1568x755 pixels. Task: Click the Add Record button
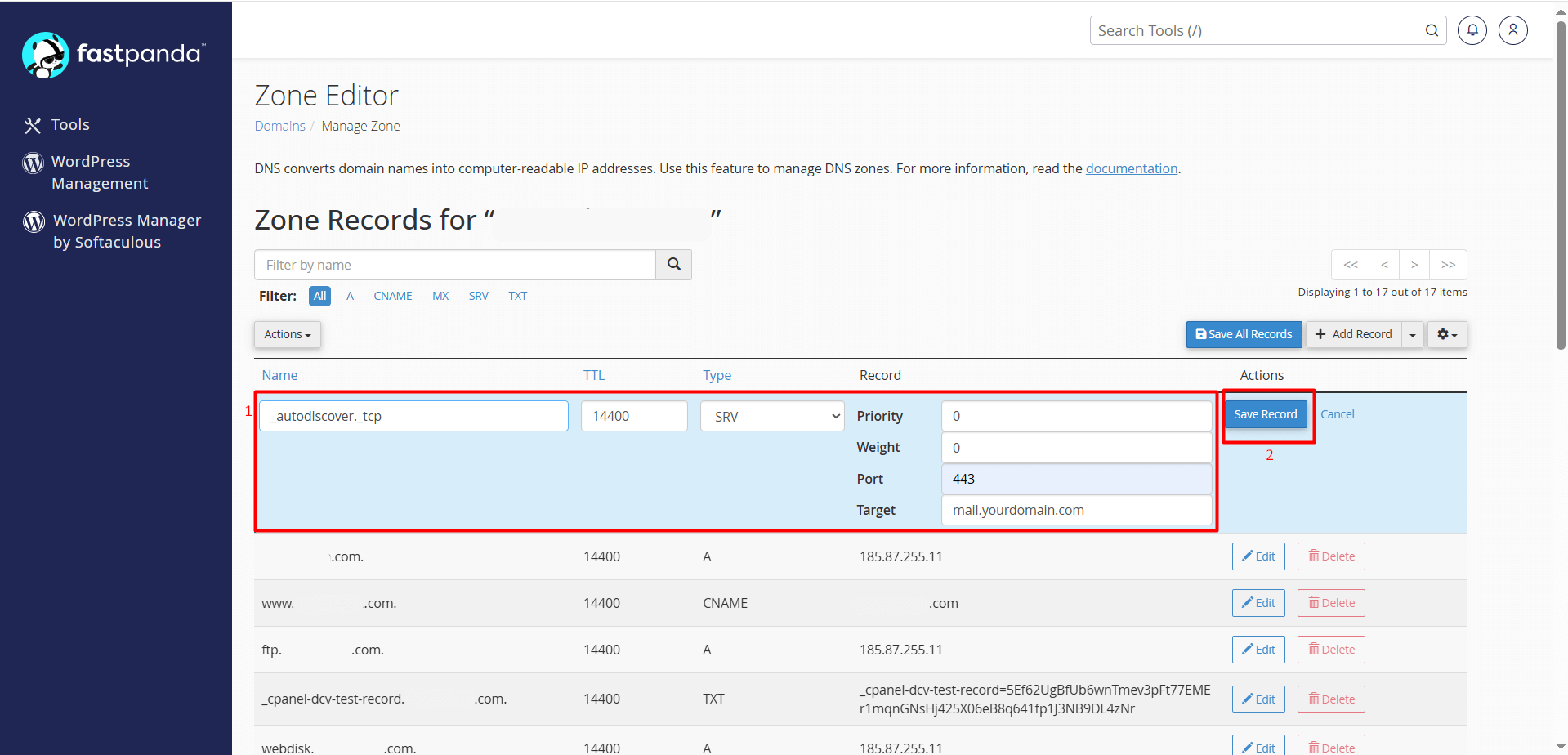tap(1354, 334)
